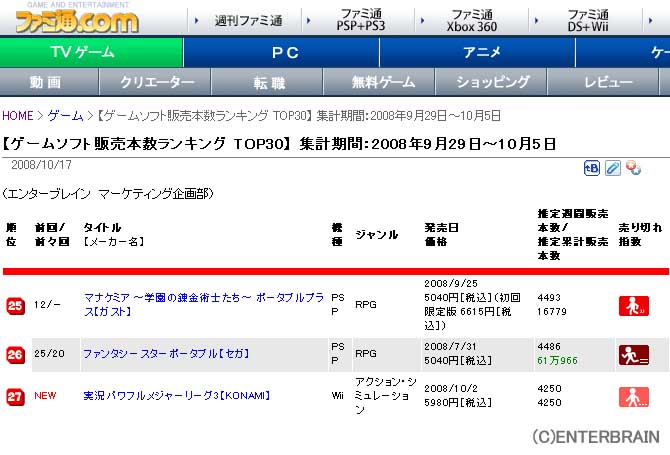Click the rank 26 badge icon
The height and width of the screenshot is (455, 670).
(x=15, y=354)
